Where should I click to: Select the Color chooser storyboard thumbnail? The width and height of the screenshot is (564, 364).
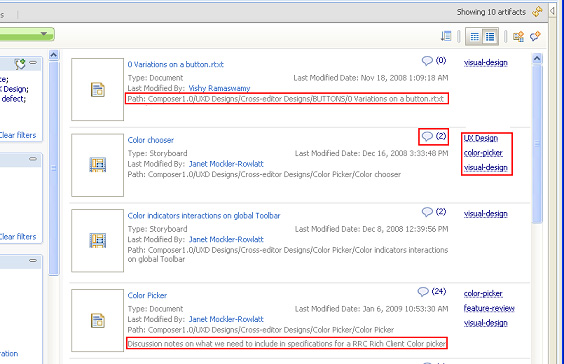click(x=97, y=165)
